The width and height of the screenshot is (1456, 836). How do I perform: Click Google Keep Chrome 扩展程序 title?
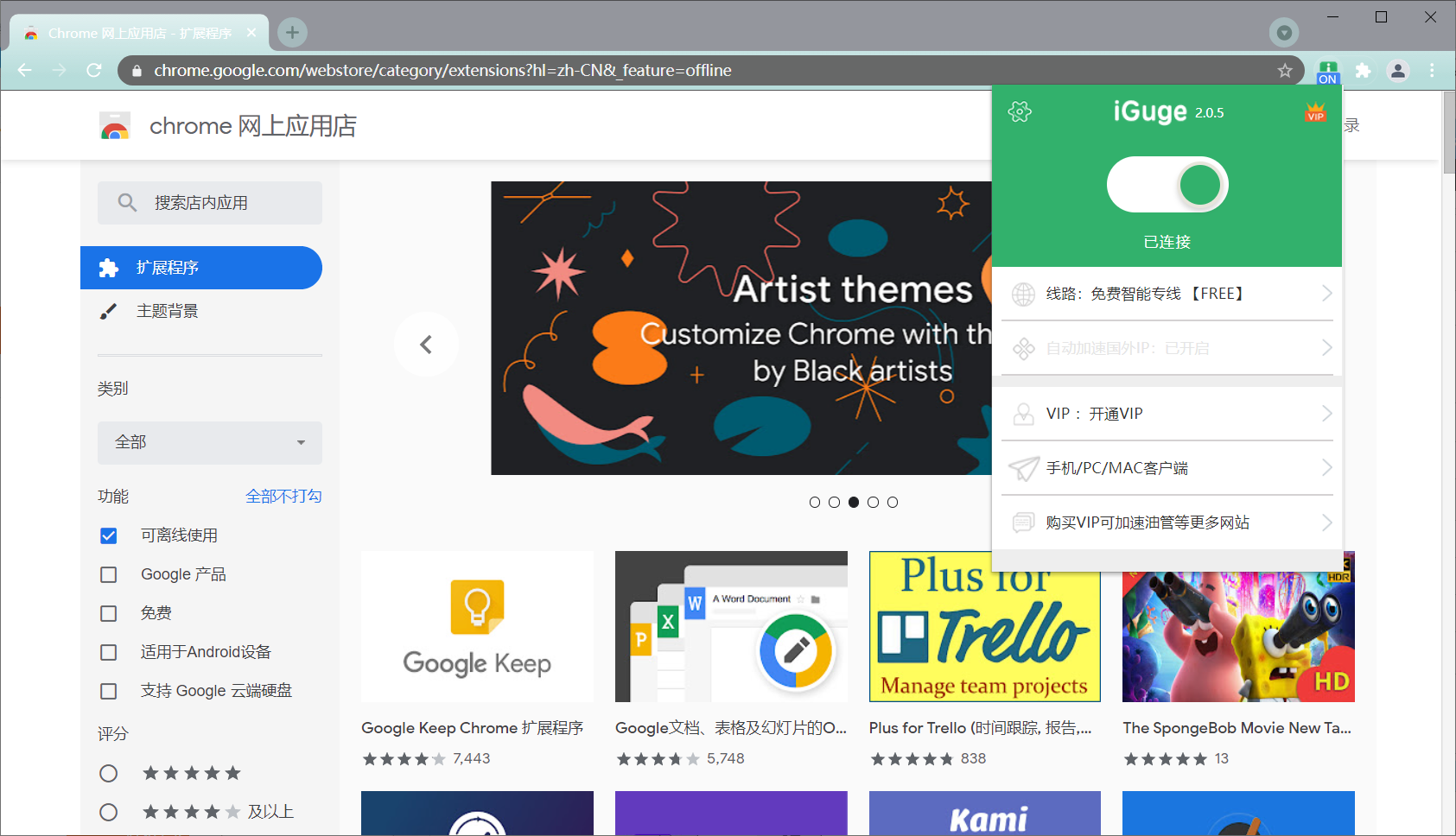(473, 728)
